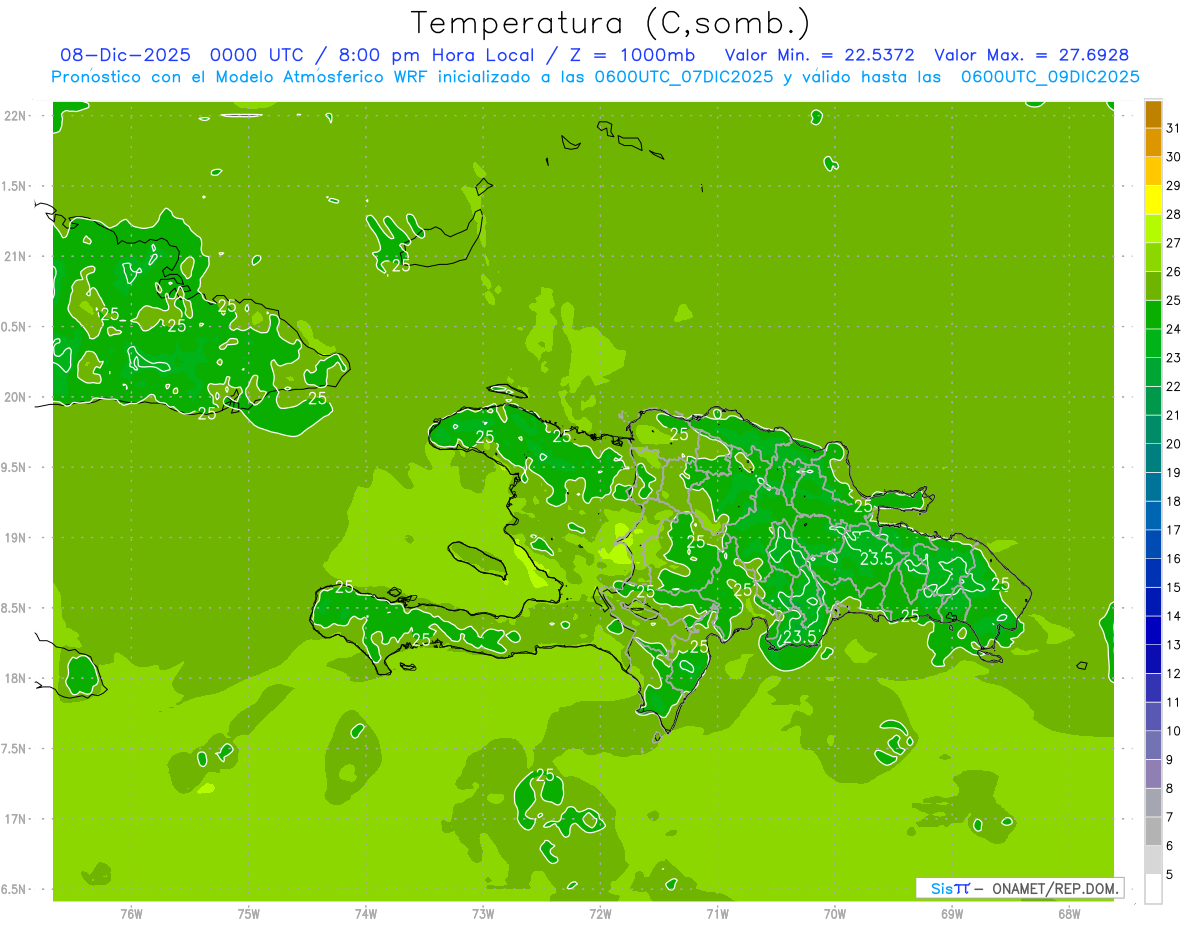Click the color bar segment between 30 and 31
The width and height of the screenshot is (1200, 927).
click(1153, 143)
